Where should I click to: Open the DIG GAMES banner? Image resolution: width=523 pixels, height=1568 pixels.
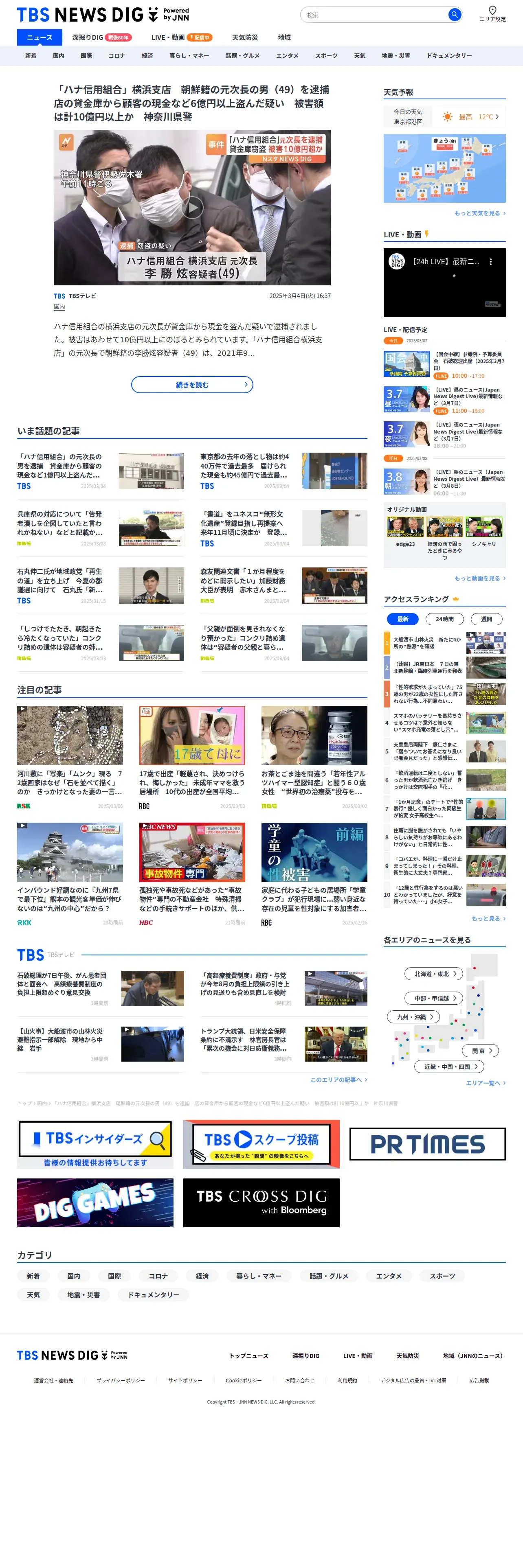coord(95,1203)
